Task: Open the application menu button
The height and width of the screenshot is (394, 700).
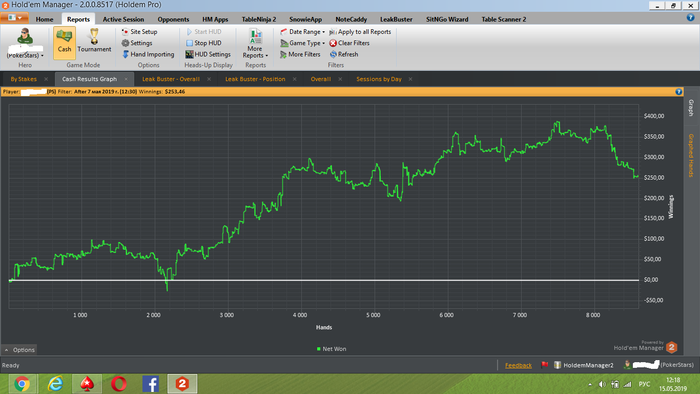Action: tap(15, 18)
